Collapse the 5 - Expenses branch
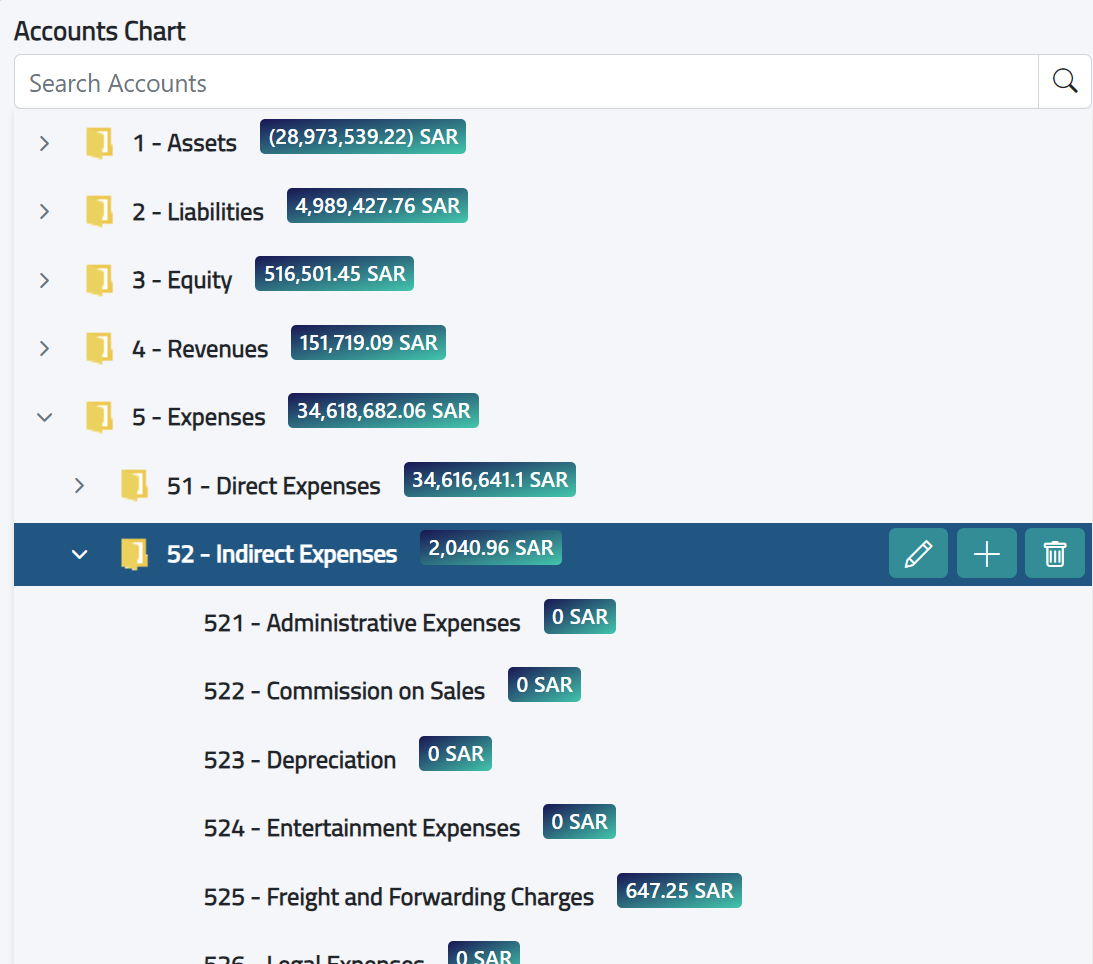The image size is (1093, 964). (x=44, y=417)
